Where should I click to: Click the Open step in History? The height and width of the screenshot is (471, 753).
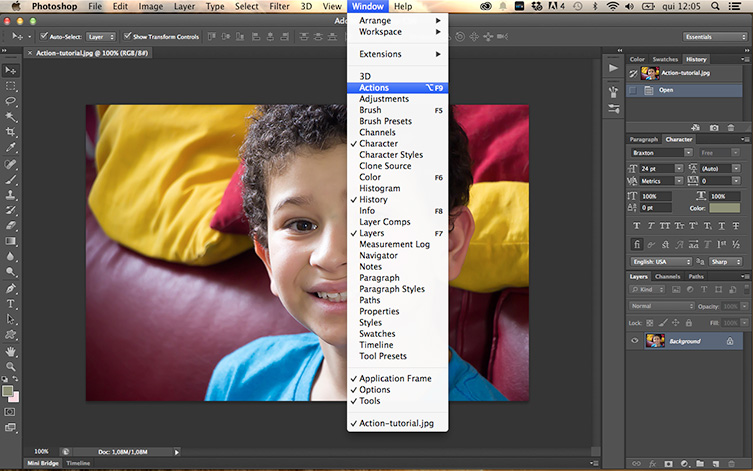coord(666,90)
